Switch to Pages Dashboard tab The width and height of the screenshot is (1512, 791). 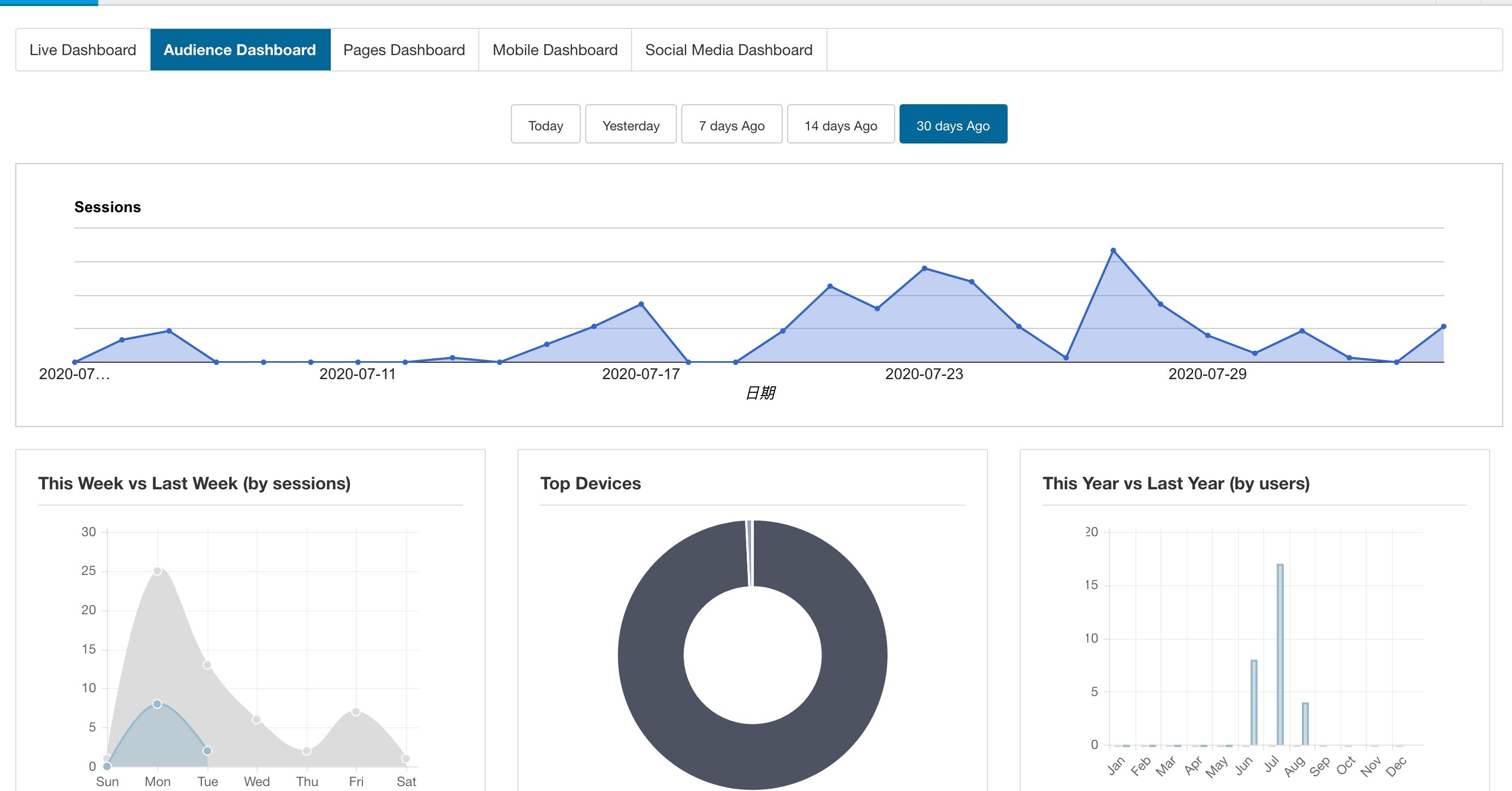(x=404, y=50)
